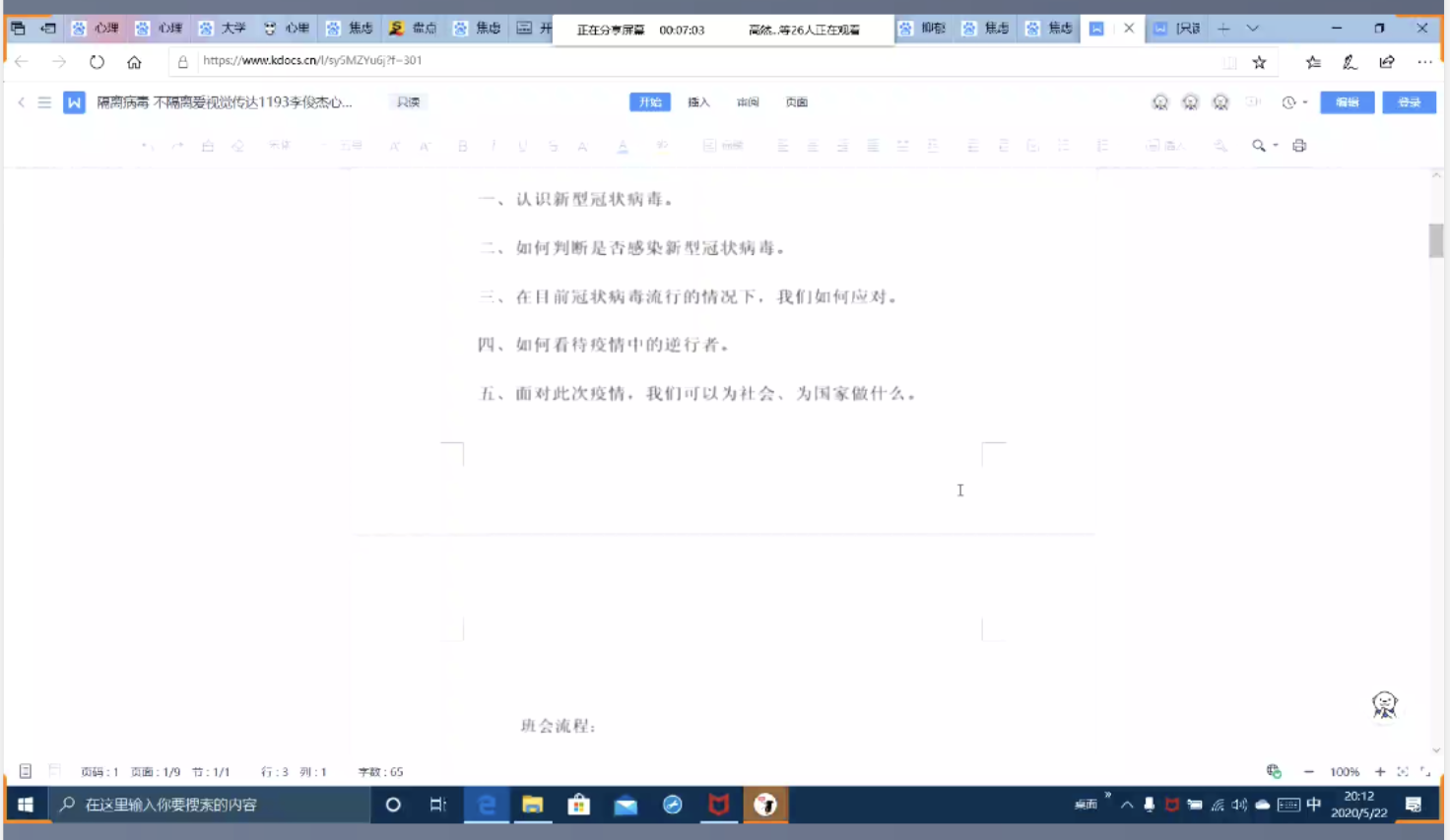This screenshot has height=840, width=1450.
Task: Toggle center text alignment
Action: [x=813, y=146]
